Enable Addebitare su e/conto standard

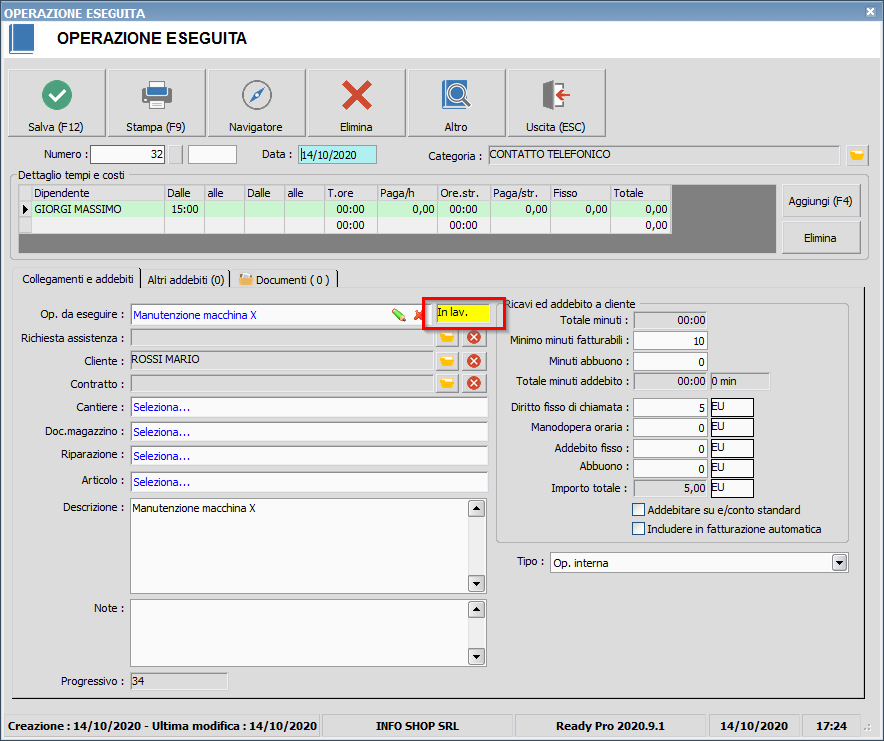[x=639, y=510]
